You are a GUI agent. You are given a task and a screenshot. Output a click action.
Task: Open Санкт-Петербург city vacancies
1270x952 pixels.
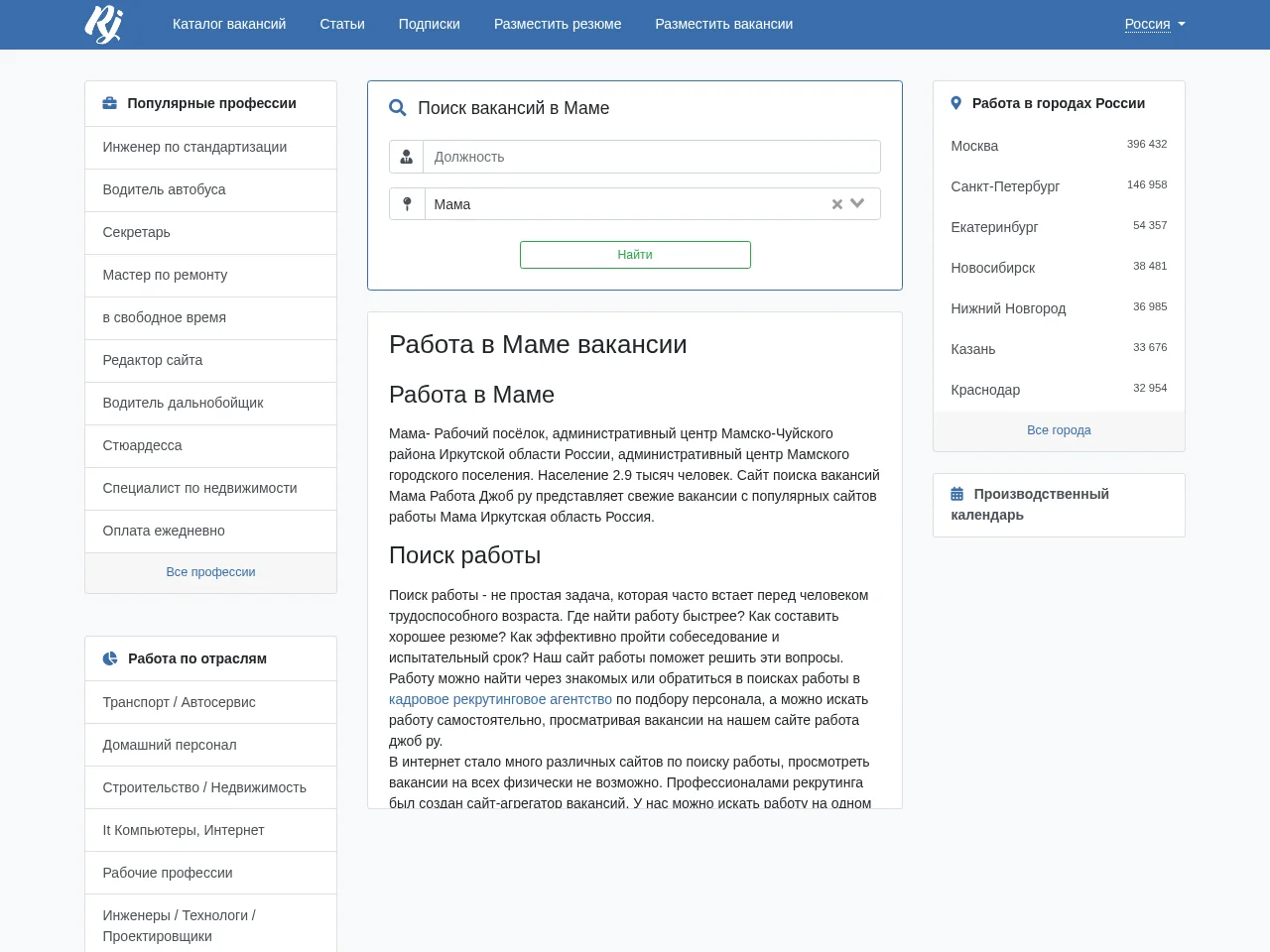point(1059,186)
